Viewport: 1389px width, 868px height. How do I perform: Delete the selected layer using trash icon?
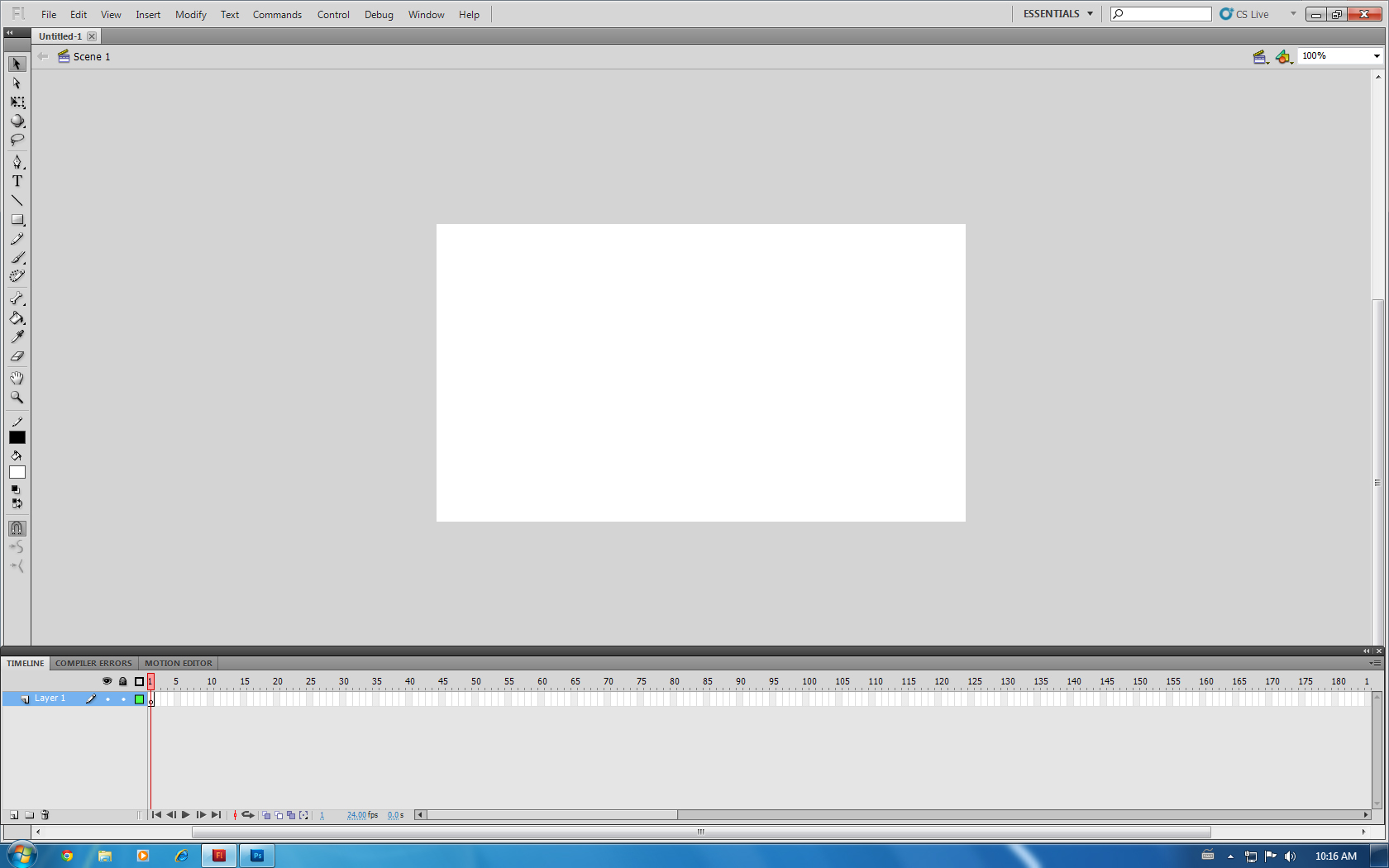tap(45, 815)
